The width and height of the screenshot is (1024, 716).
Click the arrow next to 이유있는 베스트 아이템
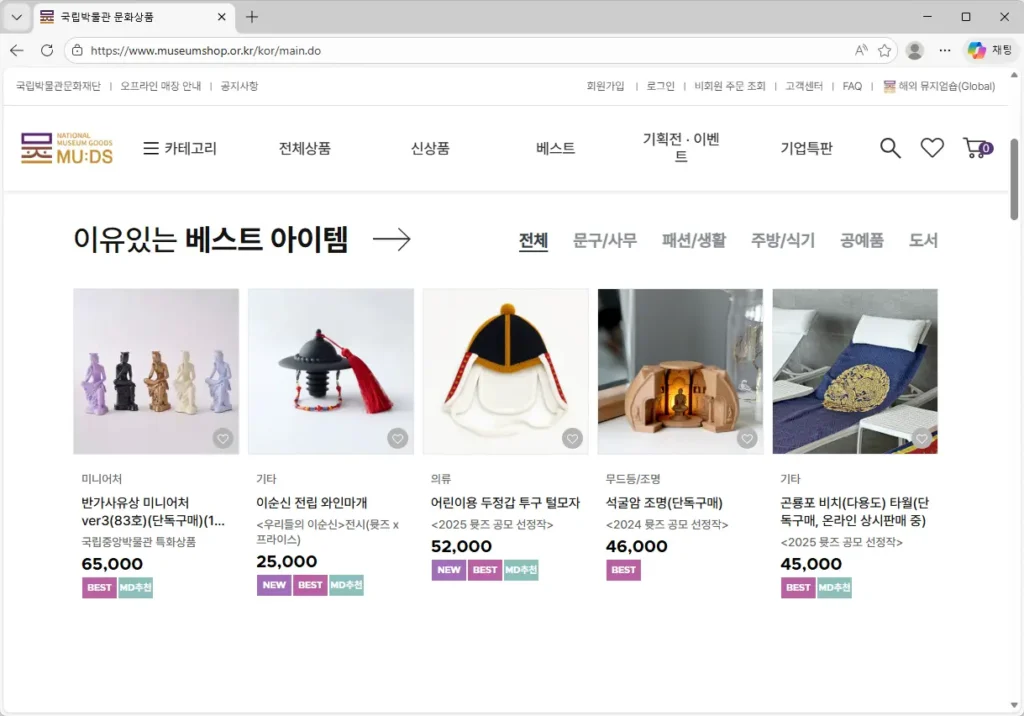pos(391,239)
